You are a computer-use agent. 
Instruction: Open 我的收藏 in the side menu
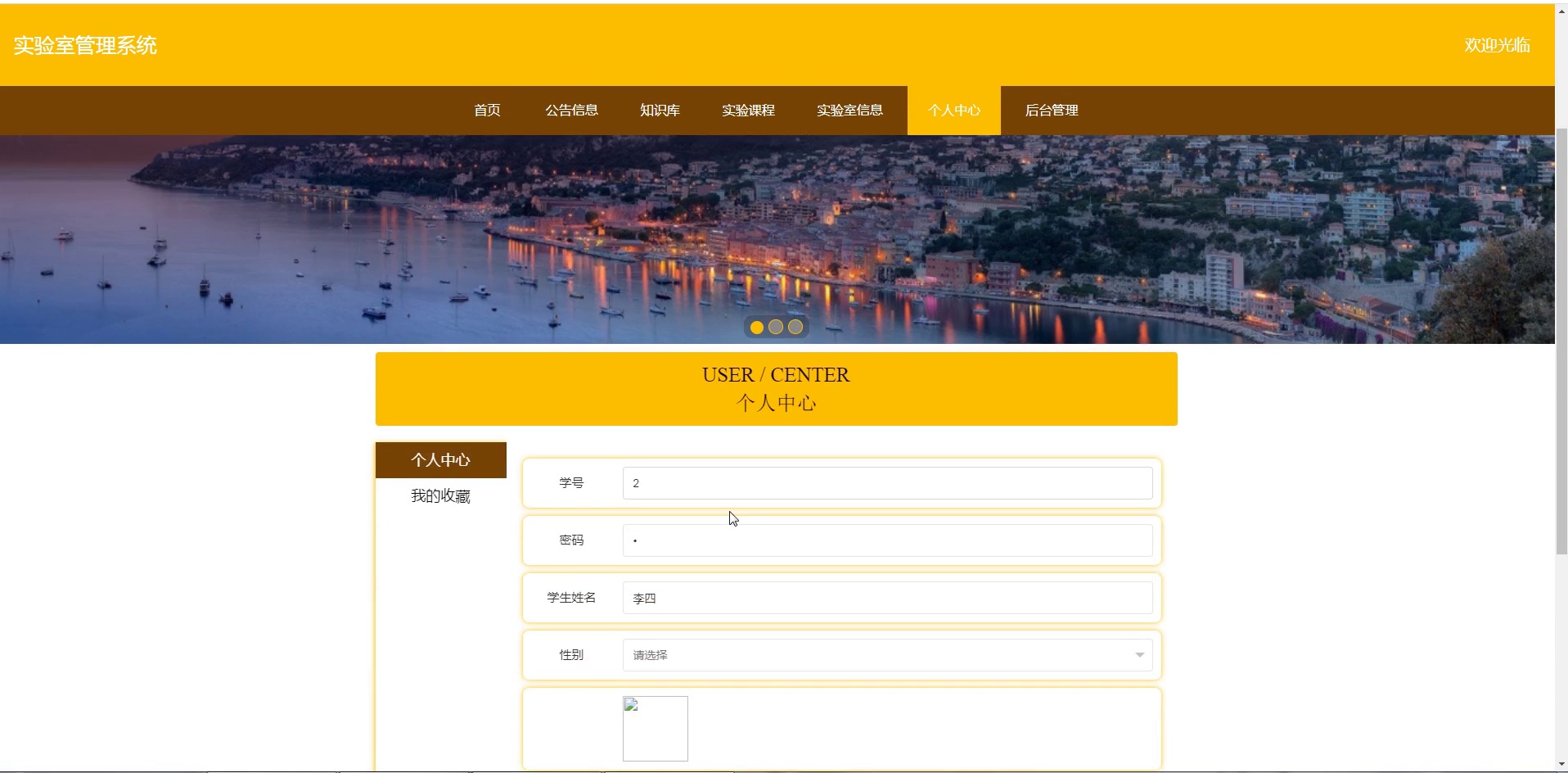[441, 496]
